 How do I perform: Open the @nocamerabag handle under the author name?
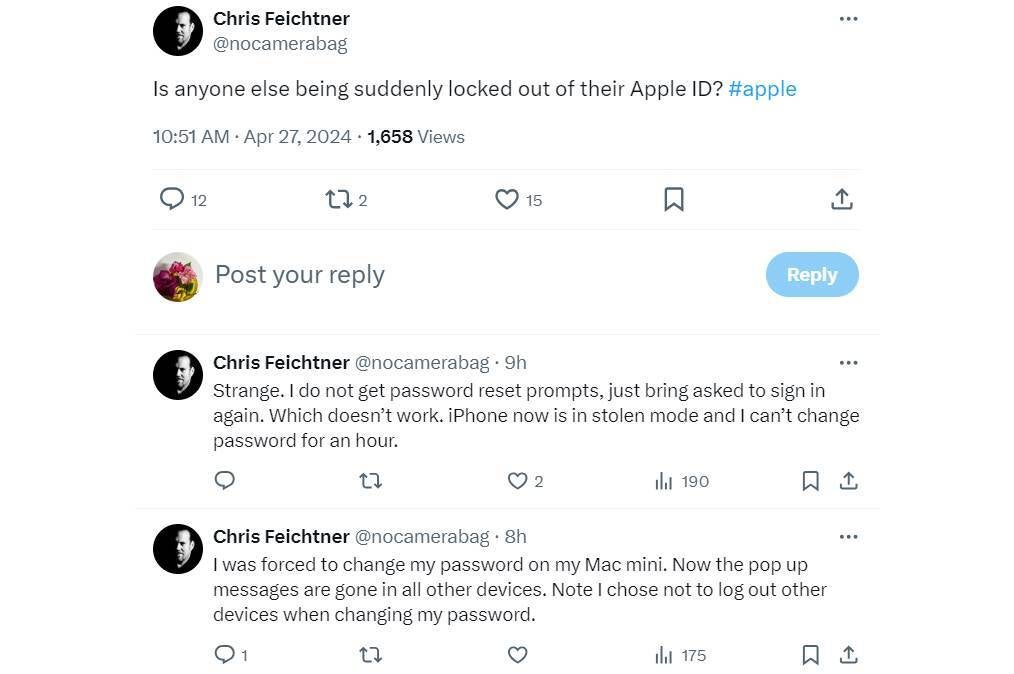point(280,44)
